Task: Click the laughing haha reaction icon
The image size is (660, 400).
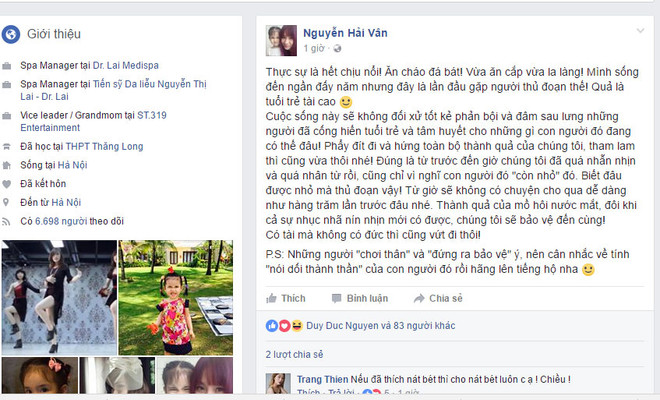Action: coord(297,325)
